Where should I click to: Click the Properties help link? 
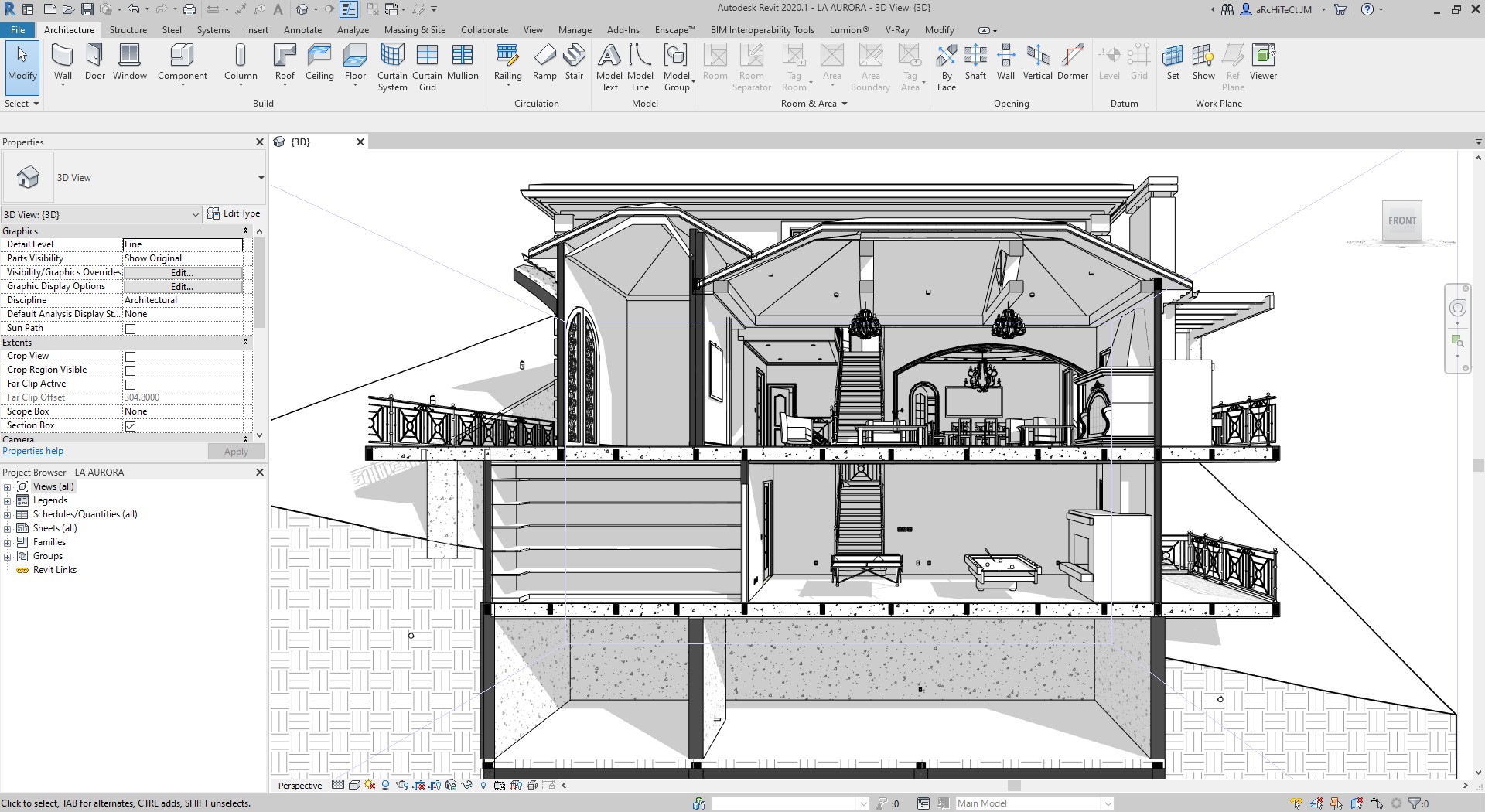(x=33, y=451)
